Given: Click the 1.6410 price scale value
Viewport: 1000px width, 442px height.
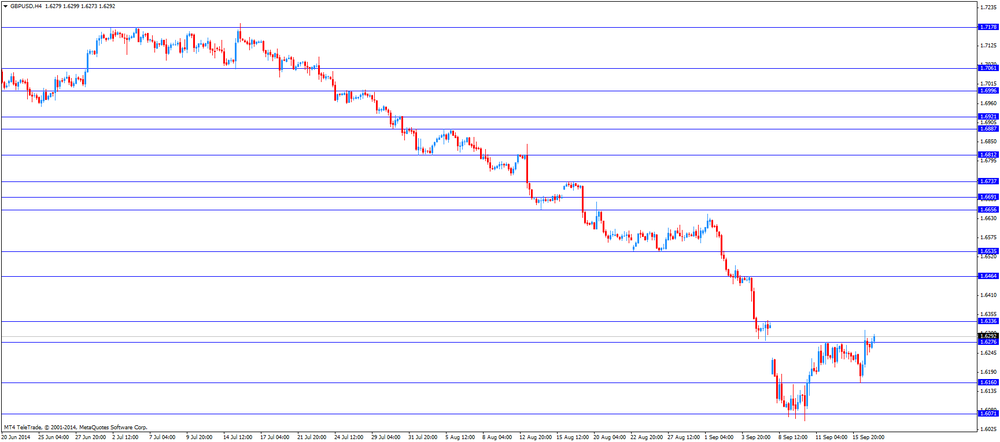Looking at the screenshot, I should point(987,295).
